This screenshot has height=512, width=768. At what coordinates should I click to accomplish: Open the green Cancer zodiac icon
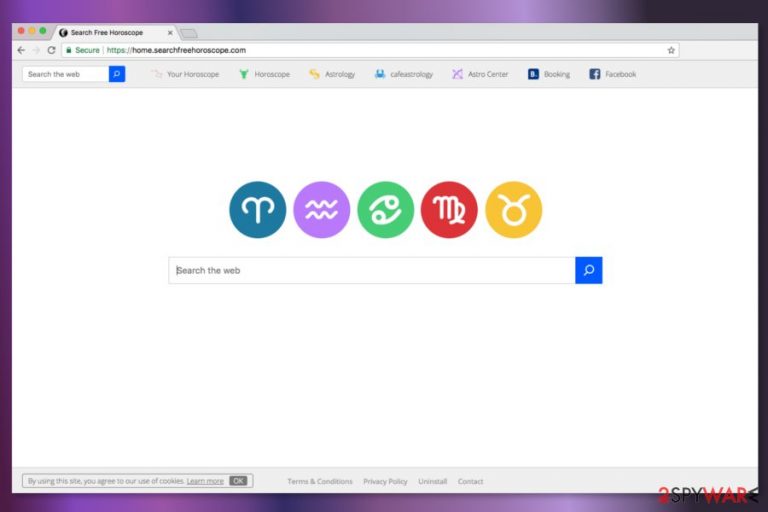coord(385,210)
